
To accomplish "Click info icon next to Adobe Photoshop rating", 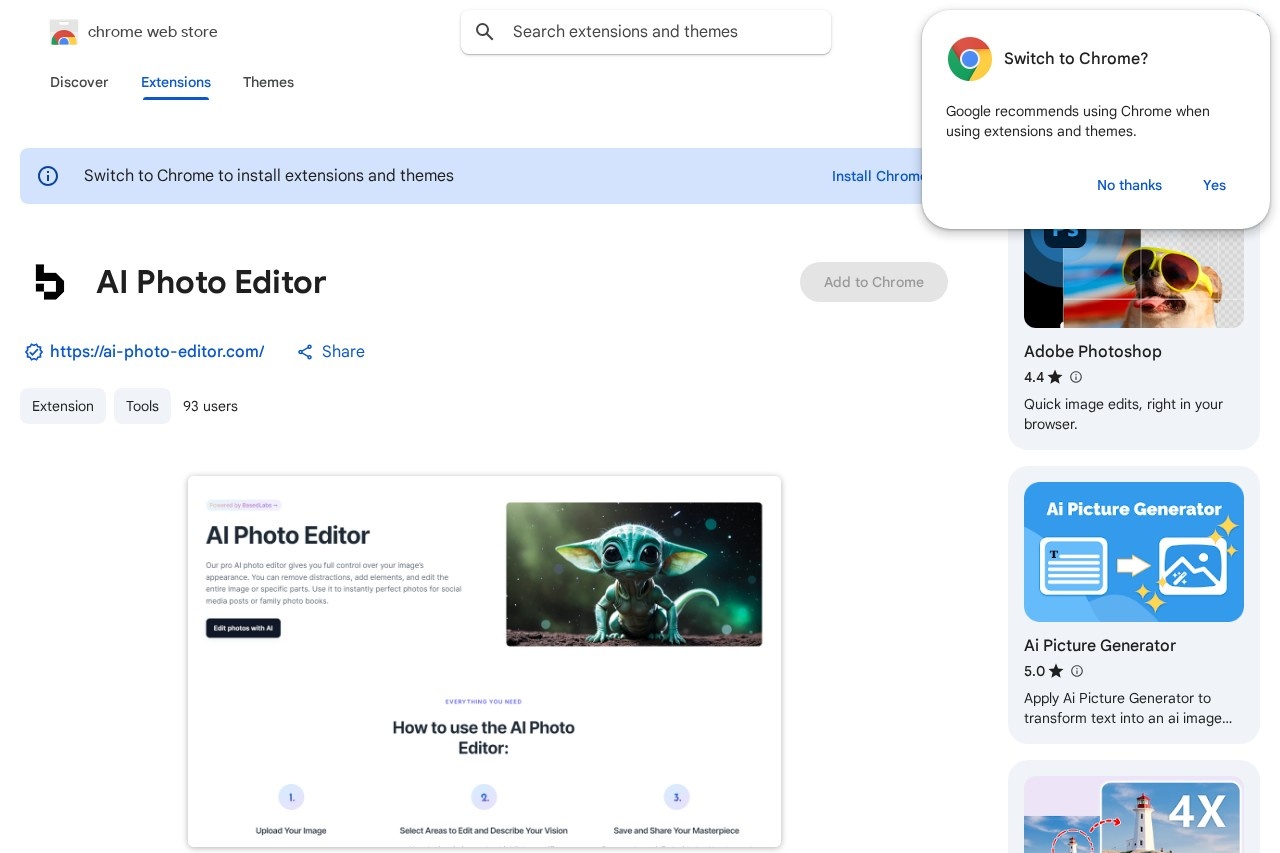I will [1076, 377].
